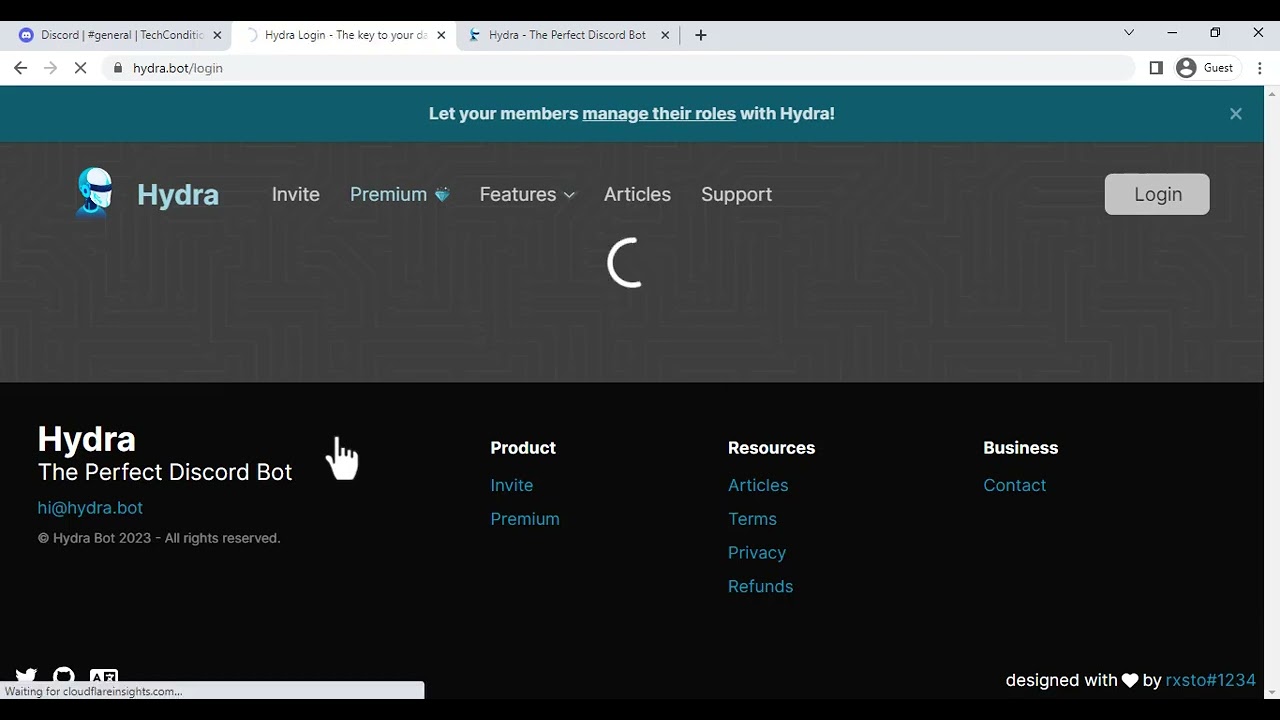Click the lock icon in address bar
The height and width of the screenshot is (720, 1280).
(x=118, y=68)
